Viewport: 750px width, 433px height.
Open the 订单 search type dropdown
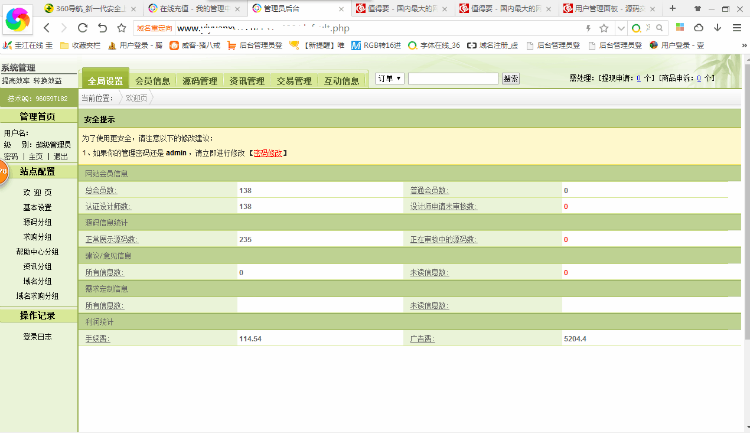click(390, 78)
